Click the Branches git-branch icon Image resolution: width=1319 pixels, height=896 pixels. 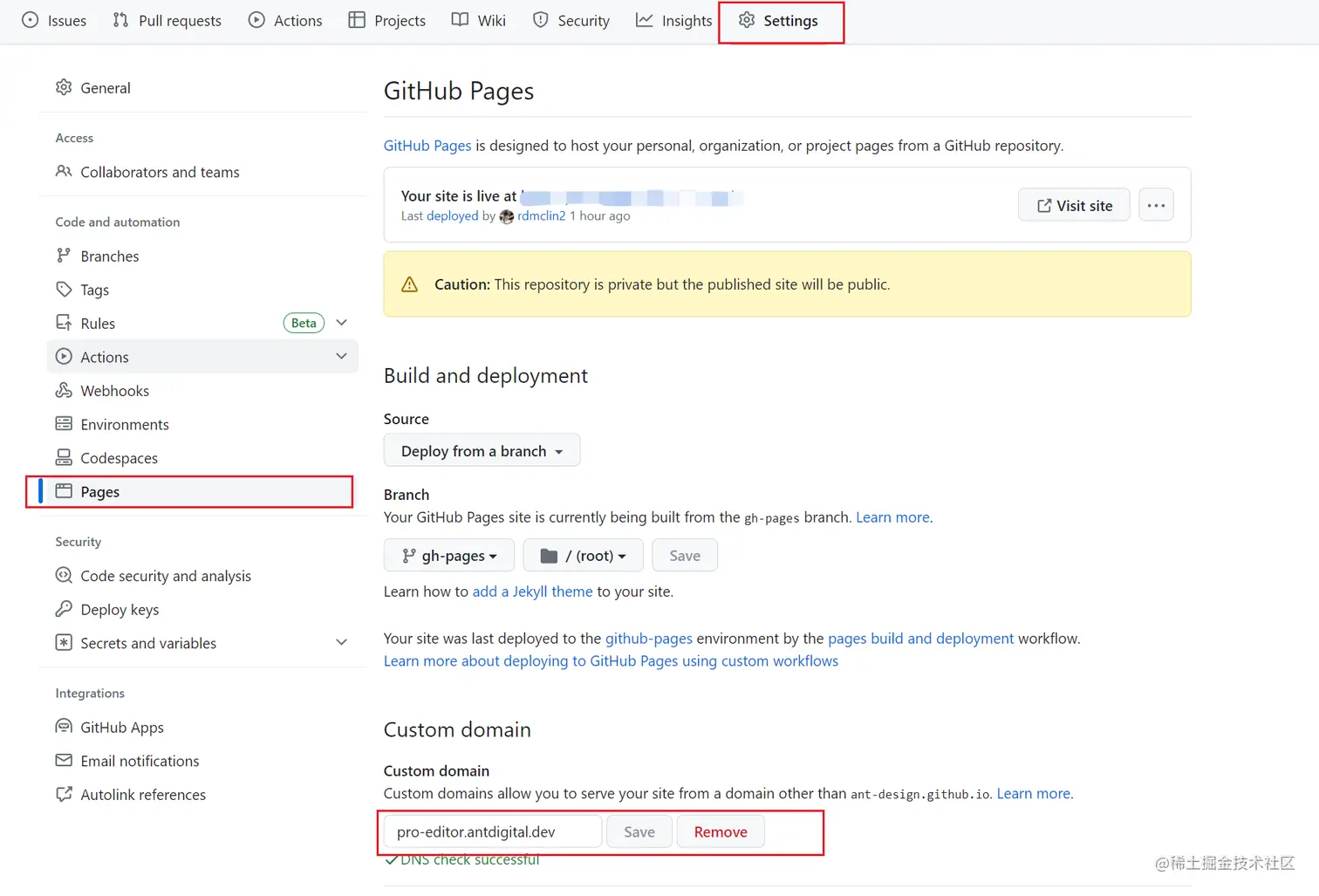64,256
